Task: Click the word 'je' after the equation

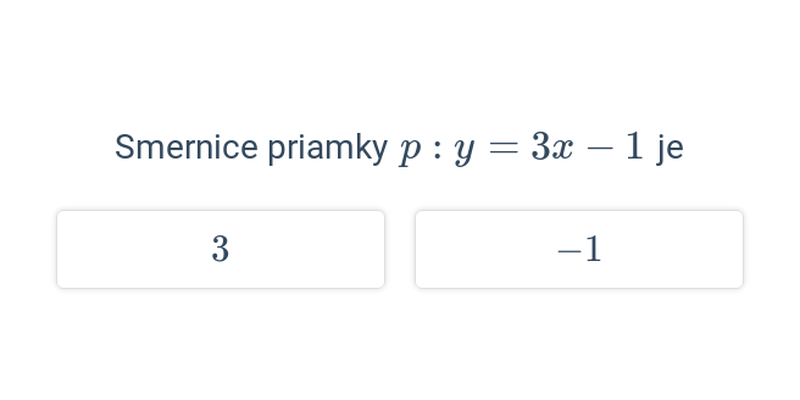Action: tap(669, 148)
